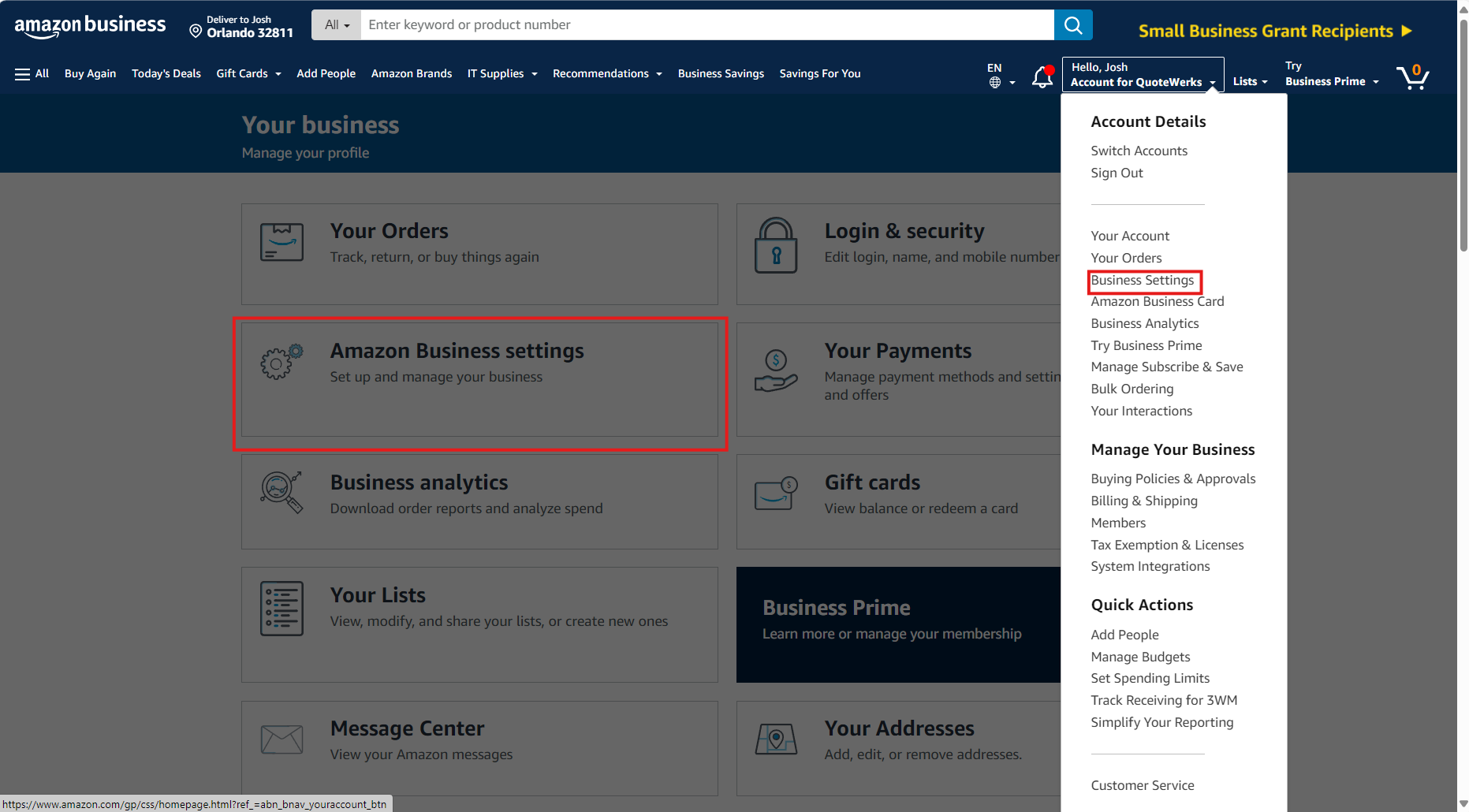Open Track Receiving for 3WM
This screenshot has width=1469, height=812.
[x=1164, y=700]
